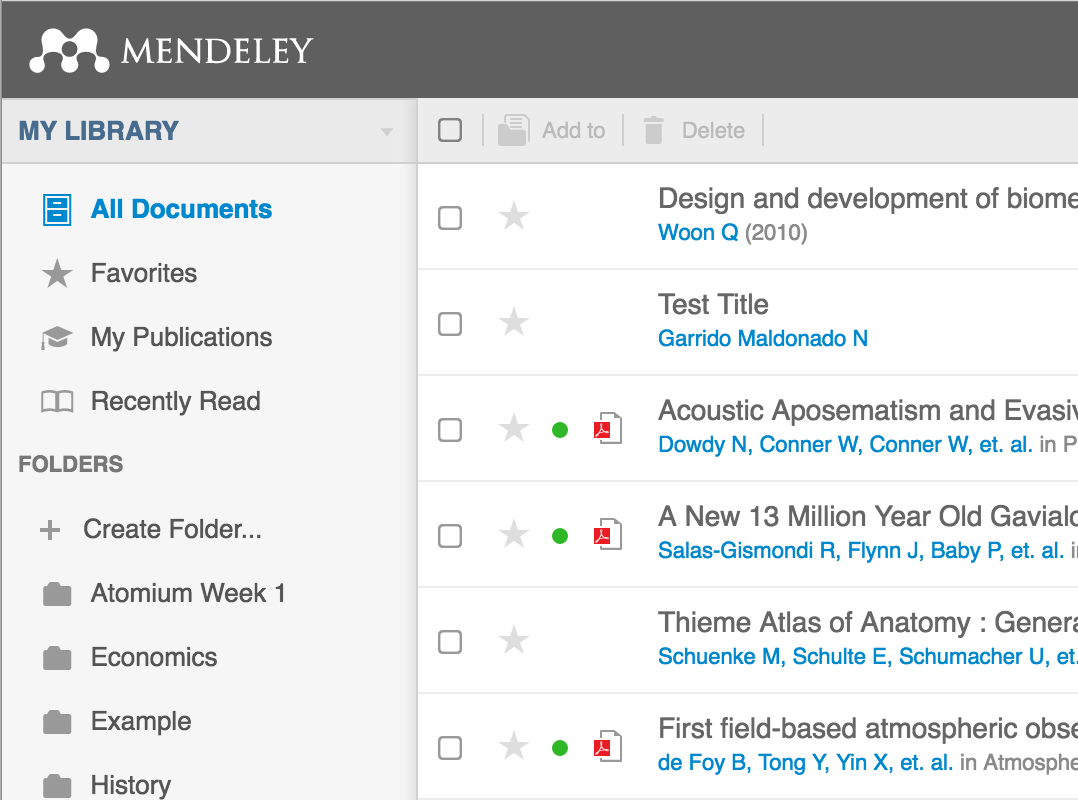Screen dimensions: 1078x800
Task: Tick checkbox next to Thieme Atlas entry
Action: click(450, 641)
